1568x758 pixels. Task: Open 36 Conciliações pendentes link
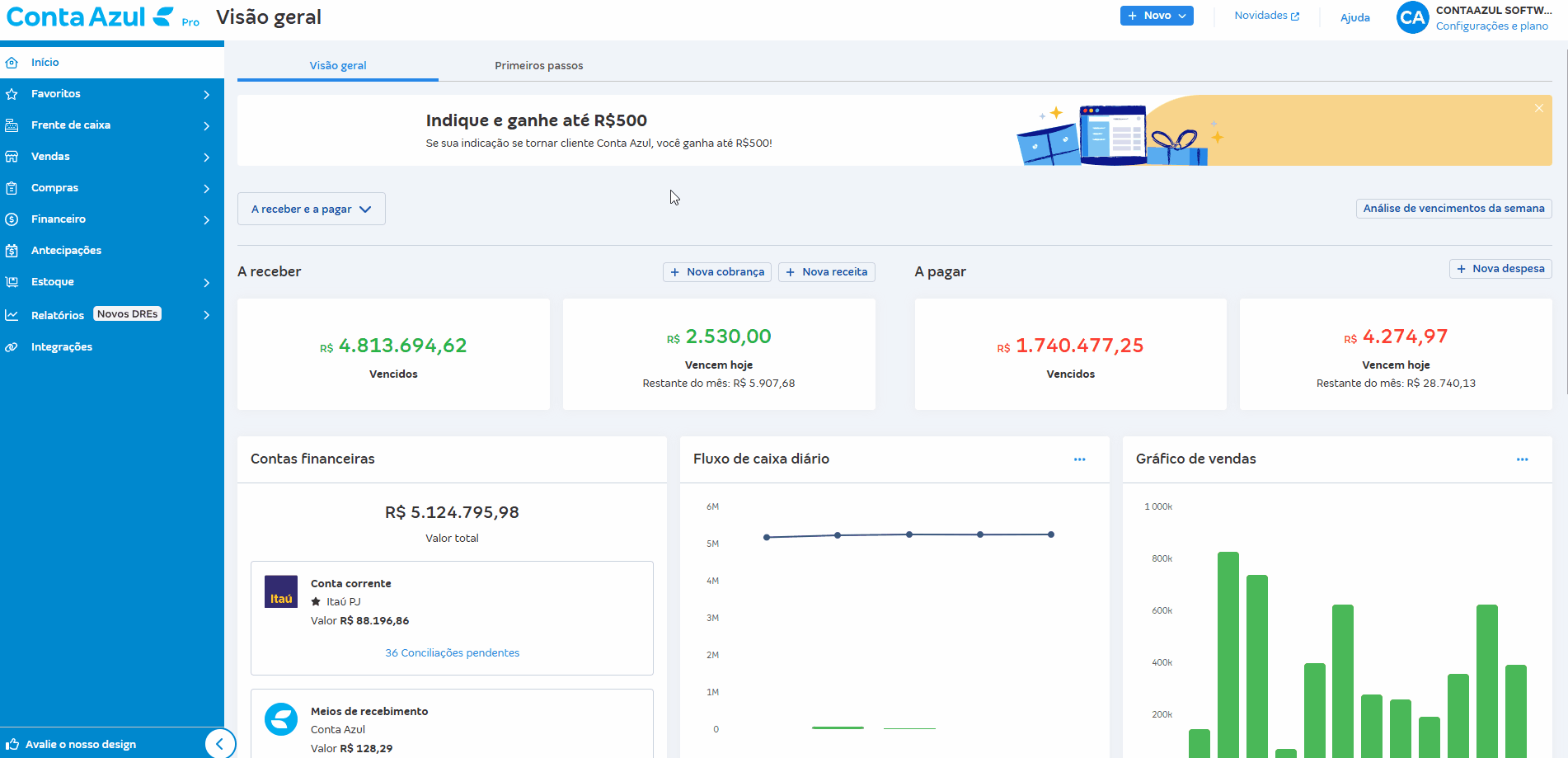tap(452, 653)
